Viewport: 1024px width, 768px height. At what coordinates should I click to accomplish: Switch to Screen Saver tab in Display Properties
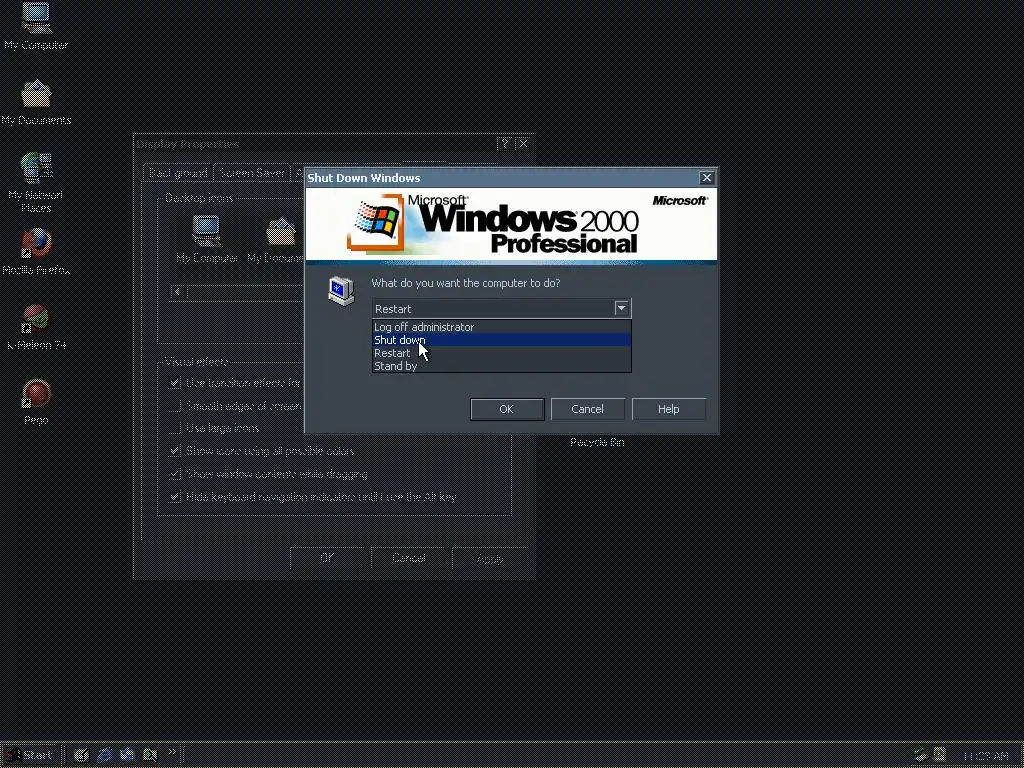coord(251,172)
